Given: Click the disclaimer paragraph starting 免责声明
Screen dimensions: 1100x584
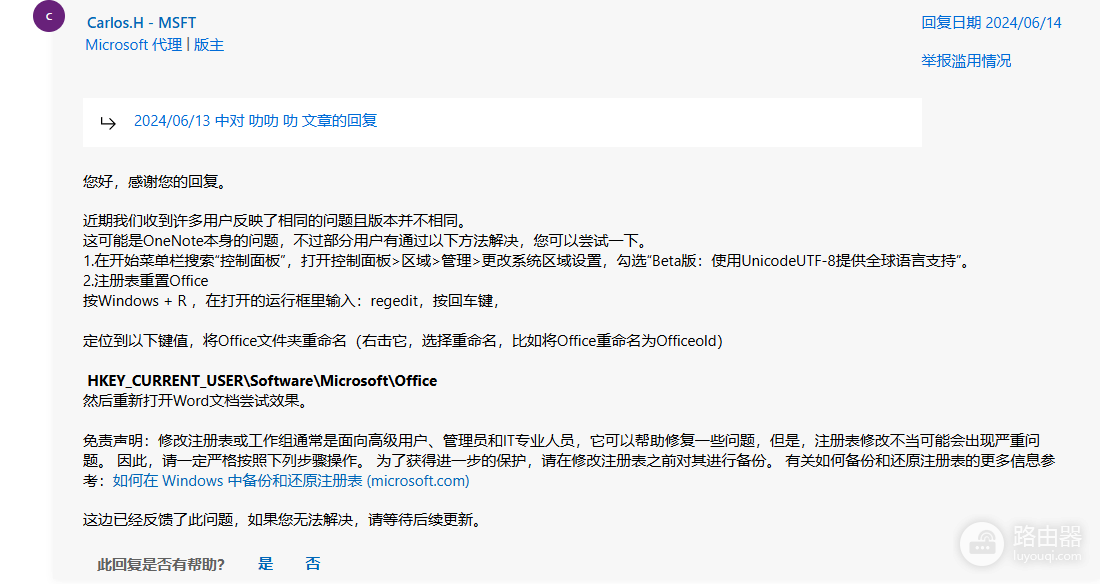Looking at the screenshot, I should coord(569,460).
